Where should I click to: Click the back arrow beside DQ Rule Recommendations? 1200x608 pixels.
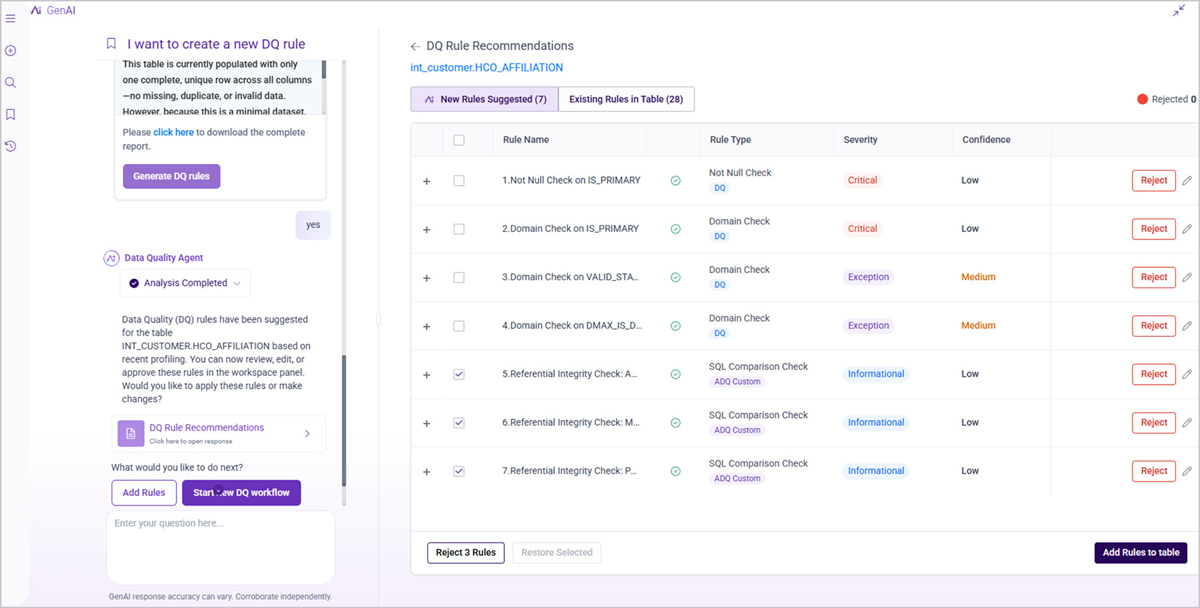pyautogui.click(x=415, y=46)
